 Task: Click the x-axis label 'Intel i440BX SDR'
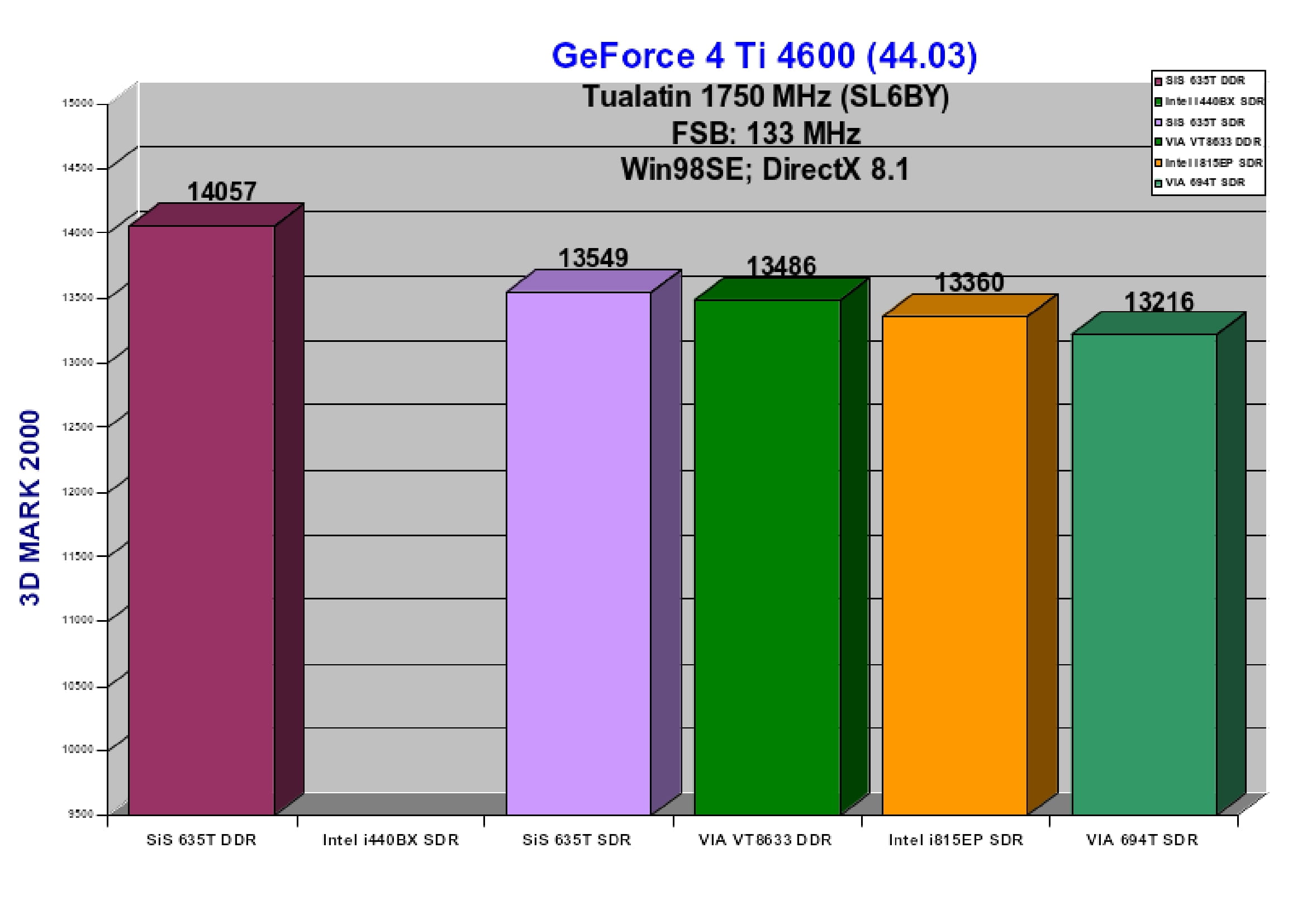point(391,840)
